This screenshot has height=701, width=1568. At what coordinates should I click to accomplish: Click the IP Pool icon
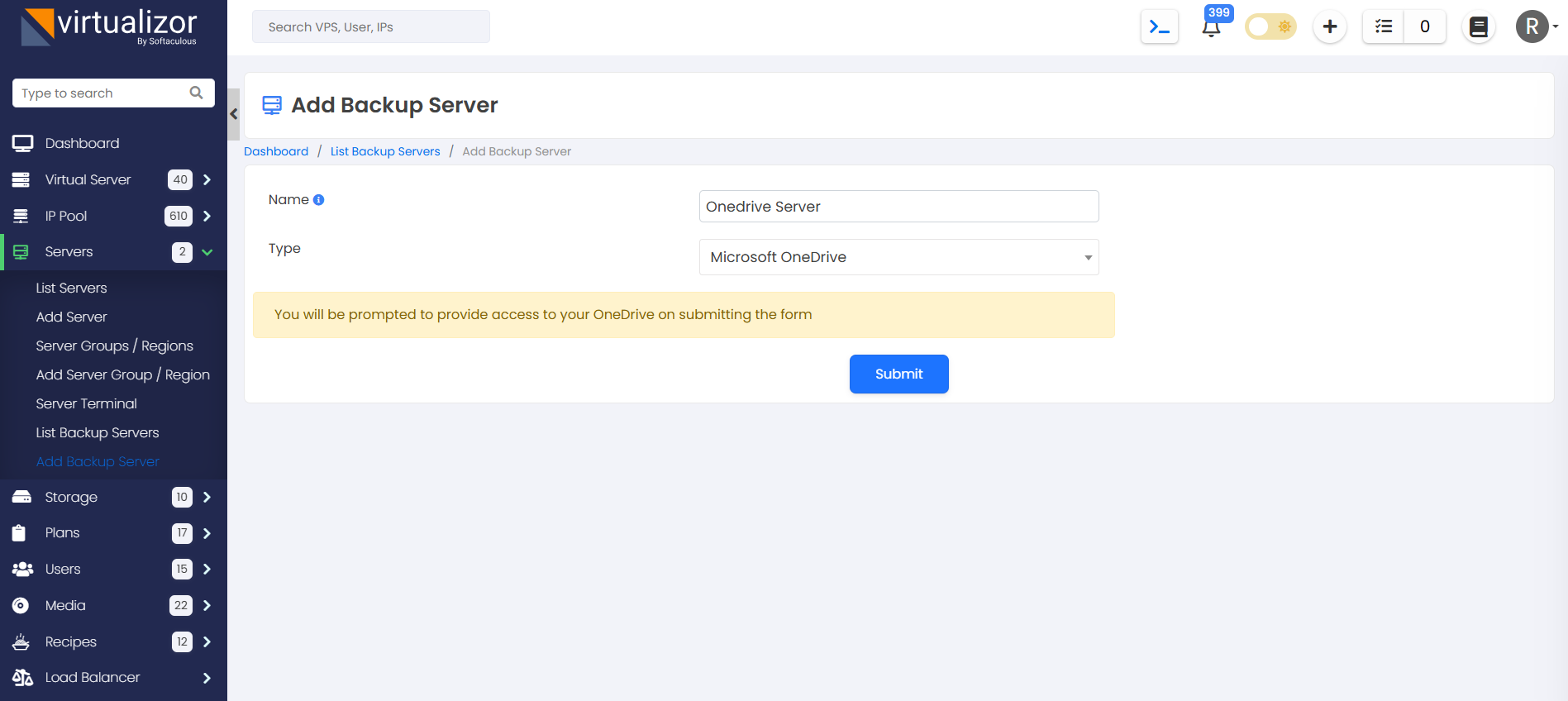[x=21, y=216]
